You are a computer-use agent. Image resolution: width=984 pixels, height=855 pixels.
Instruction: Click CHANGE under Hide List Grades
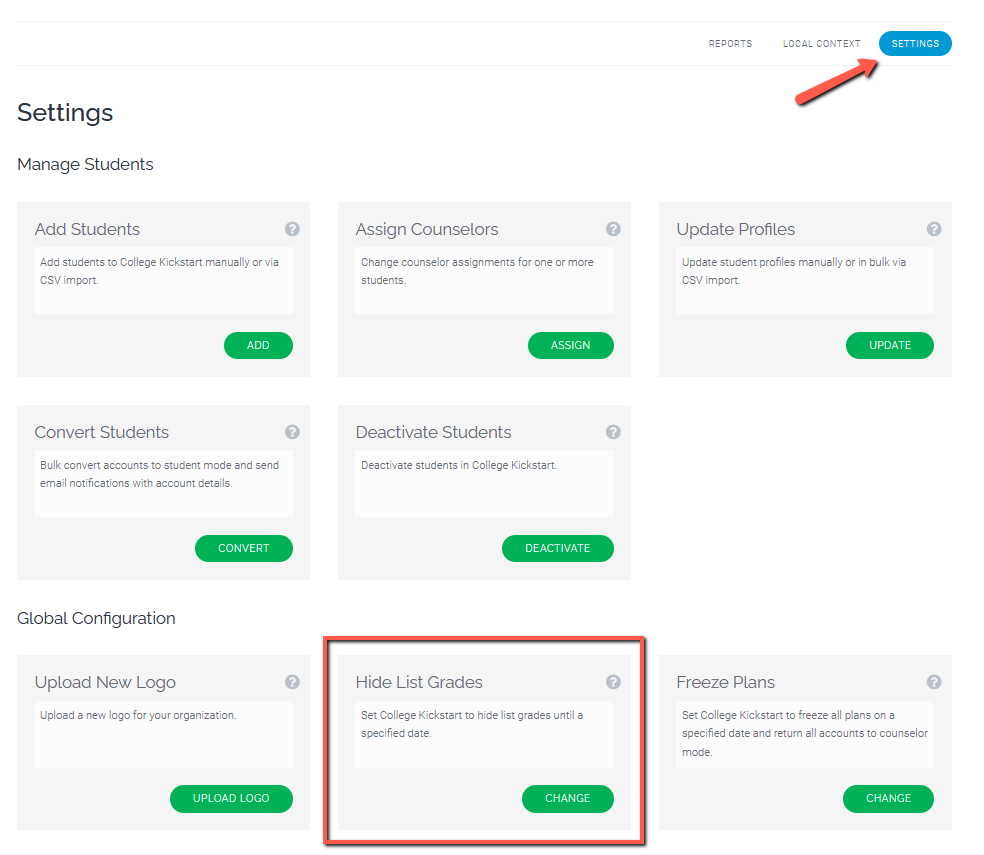(x=567, y=799)
